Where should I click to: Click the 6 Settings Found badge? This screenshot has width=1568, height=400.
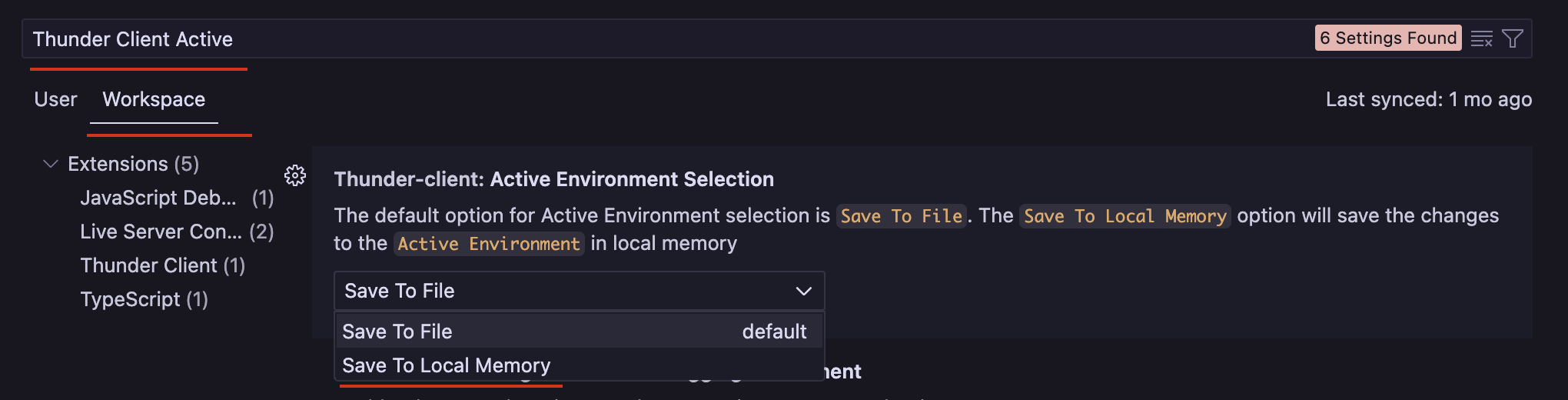(1387, 38)
